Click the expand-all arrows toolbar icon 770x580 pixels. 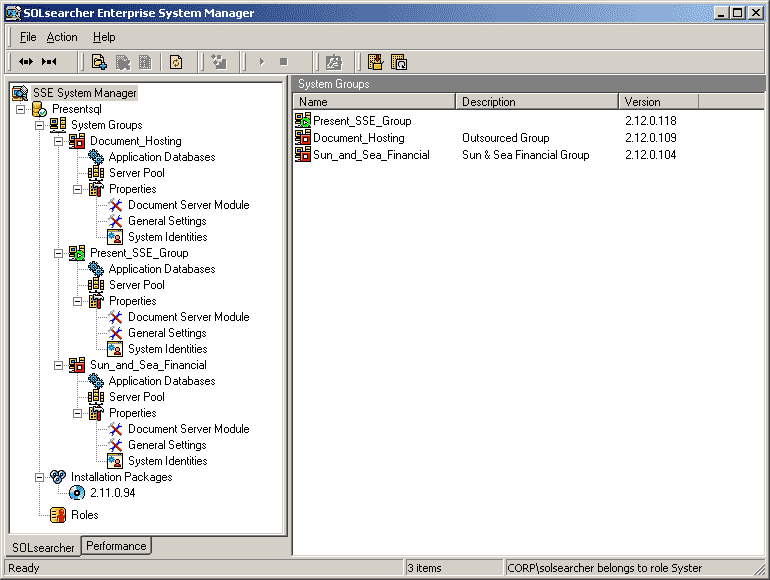pos(26,62)
